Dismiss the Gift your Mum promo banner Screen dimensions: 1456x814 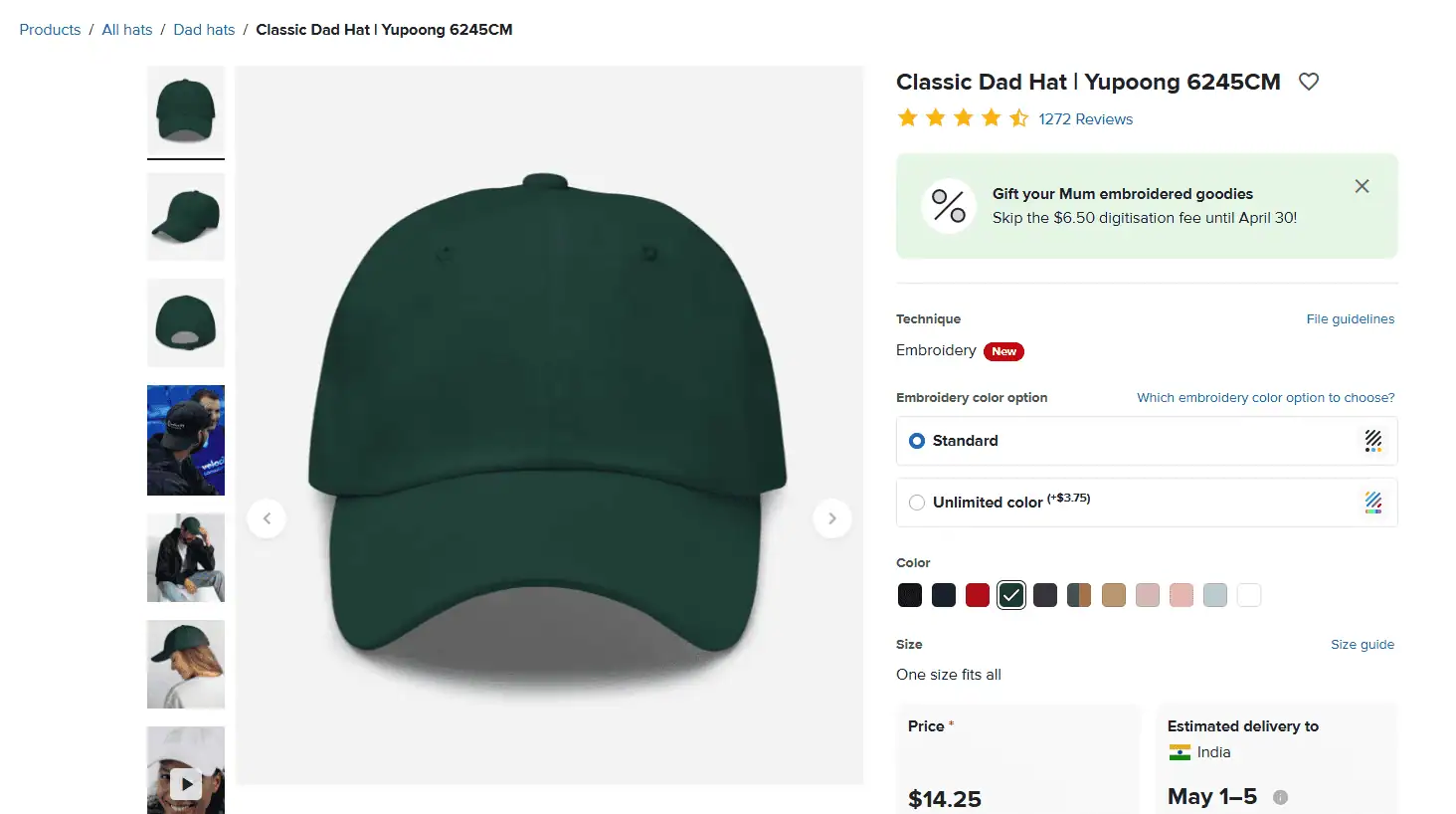[x=1362, y=186]
